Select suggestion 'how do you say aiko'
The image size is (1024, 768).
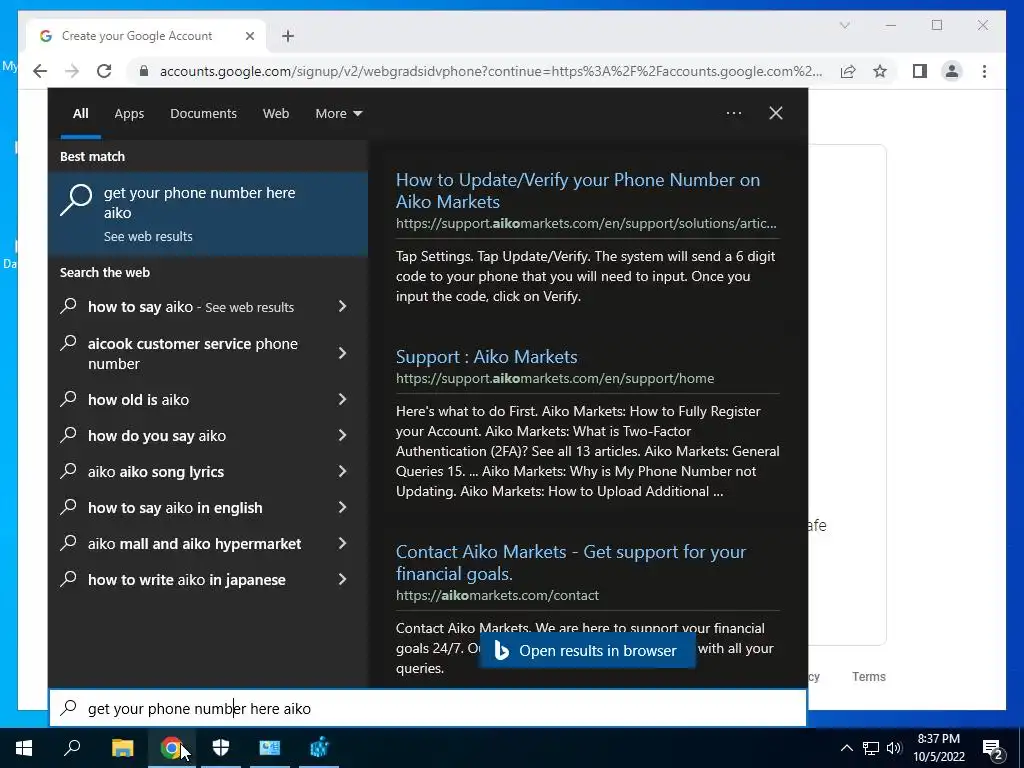pyautogui.click(x=157, y=436)
